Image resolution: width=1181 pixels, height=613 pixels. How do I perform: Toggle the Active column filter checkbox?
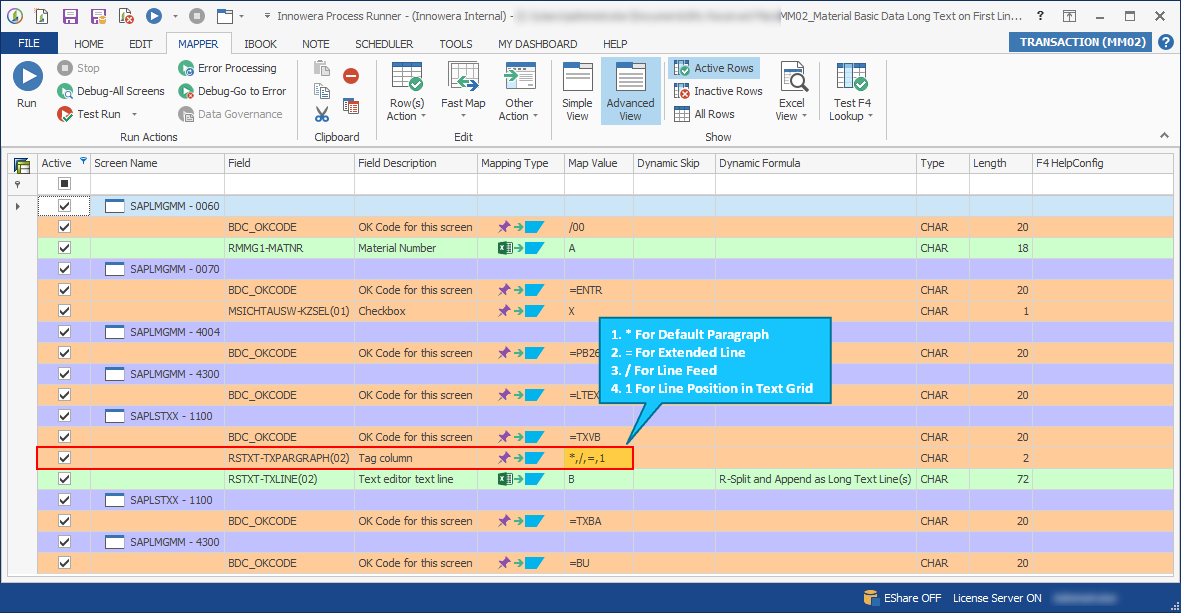(65, 184)
